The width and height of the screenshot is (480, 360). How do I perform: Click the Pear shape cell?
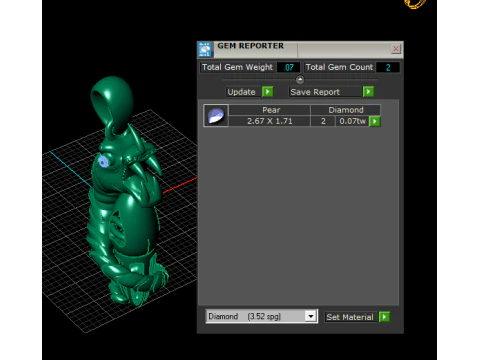(x=270, y=110)
